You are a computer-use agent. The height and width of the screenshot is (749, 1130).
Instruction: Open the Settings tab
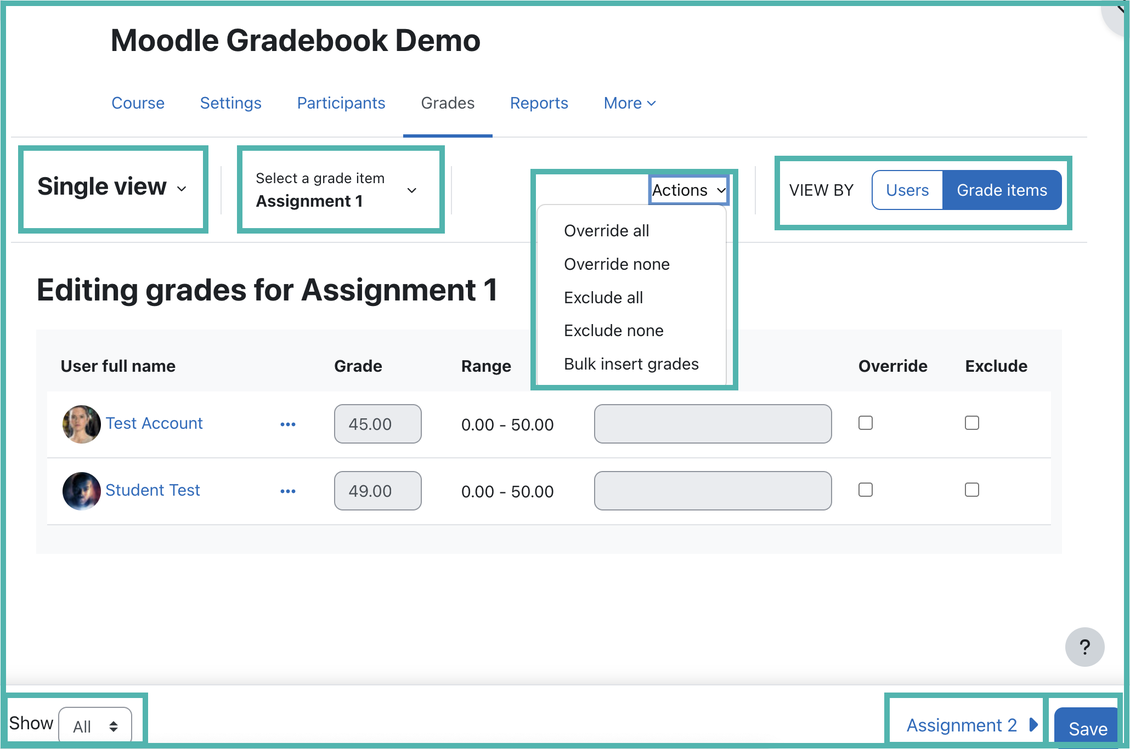click(231, 103)
